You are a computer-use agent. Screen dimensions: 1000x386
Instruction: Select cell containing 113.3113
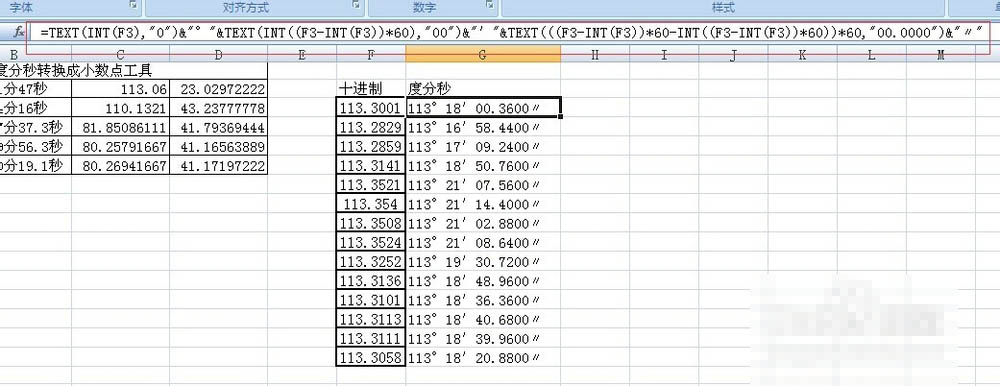tap(371, 318)
